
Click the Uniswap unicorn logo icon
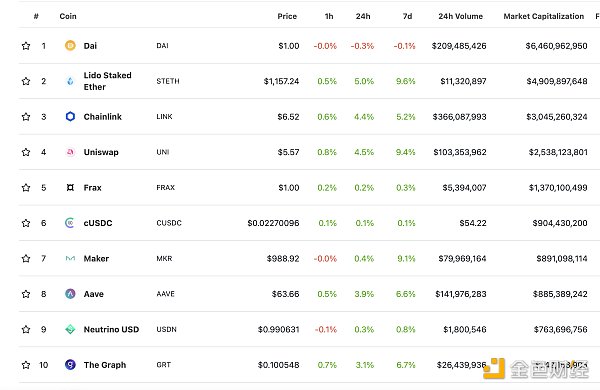coord(70,152)
